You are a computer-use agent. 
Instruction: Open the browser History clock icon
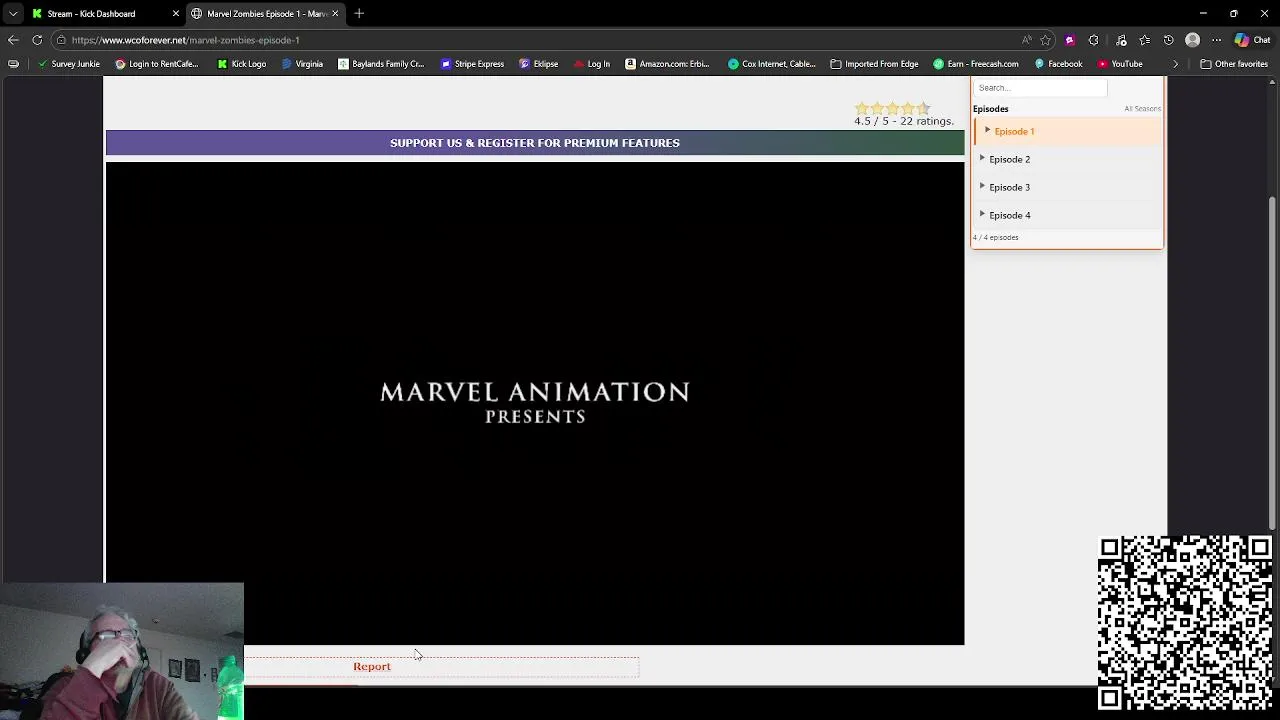click(x=1169, y=40)
